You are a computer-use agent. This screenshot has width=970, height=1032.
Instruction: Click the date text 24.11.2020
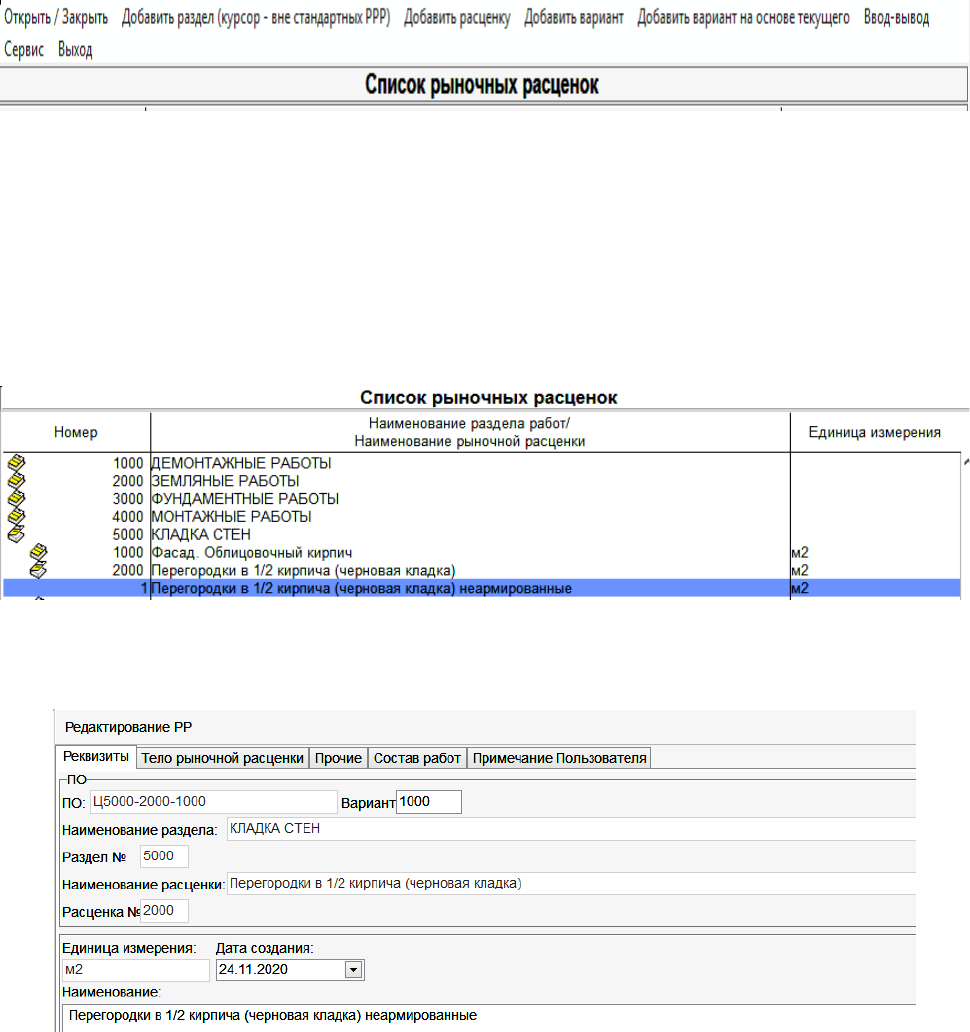click(x=253, y=969)
